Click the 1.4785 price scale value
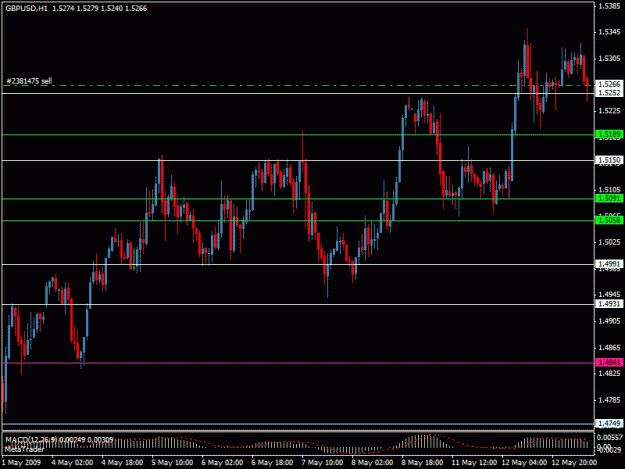The image size is (625, 469). pyautogui.click(x=609, y=400)
